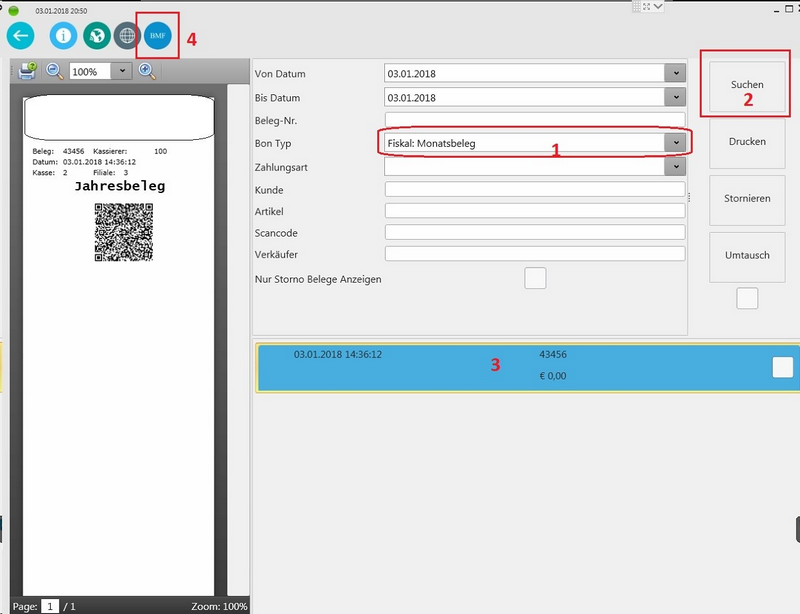Focus the Artikel input field
The height and width of the screenshot is (614, 800).
tap(535, 211)
